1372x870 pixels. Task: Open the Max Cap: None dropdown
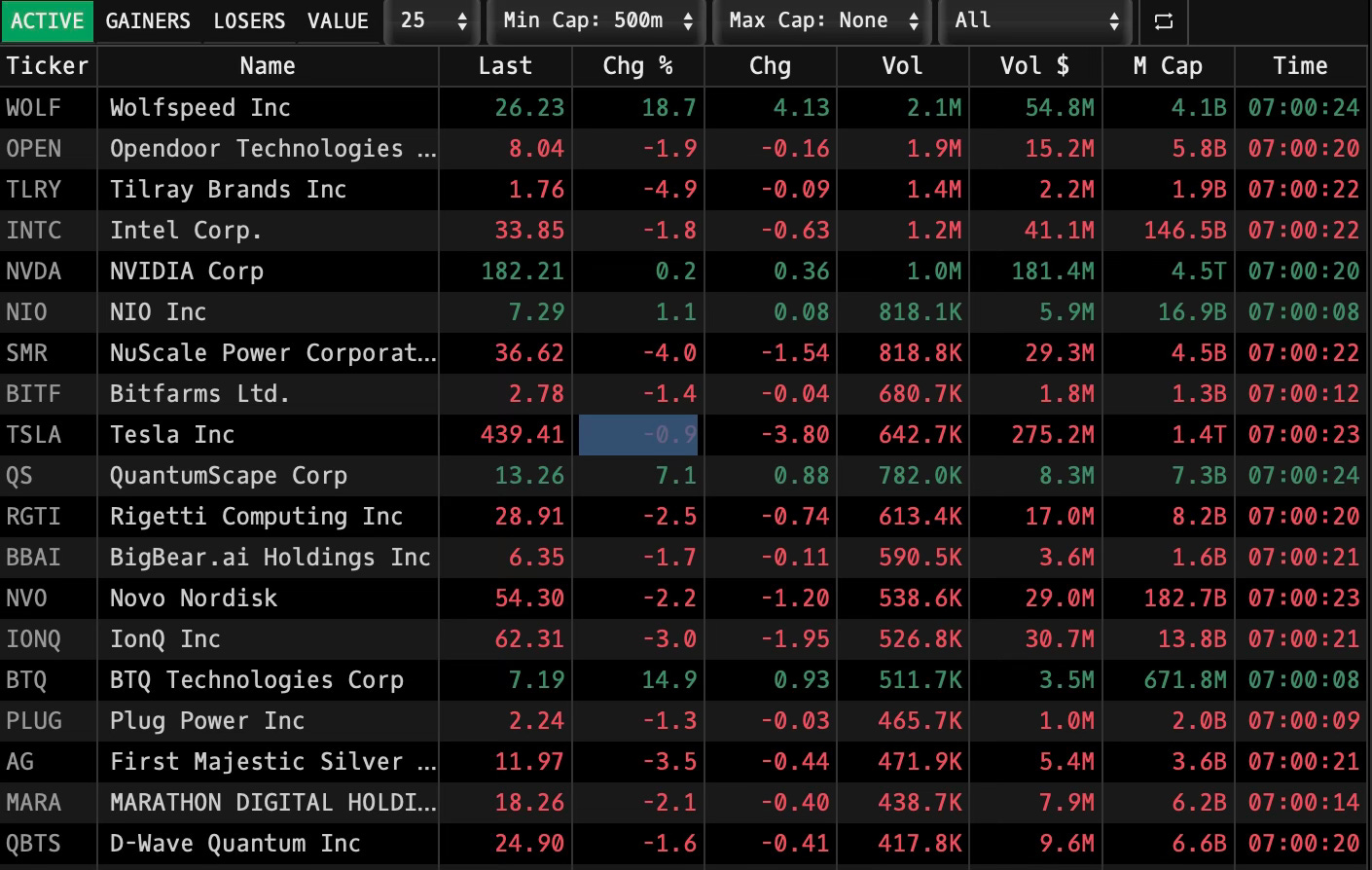coord(824,20)
